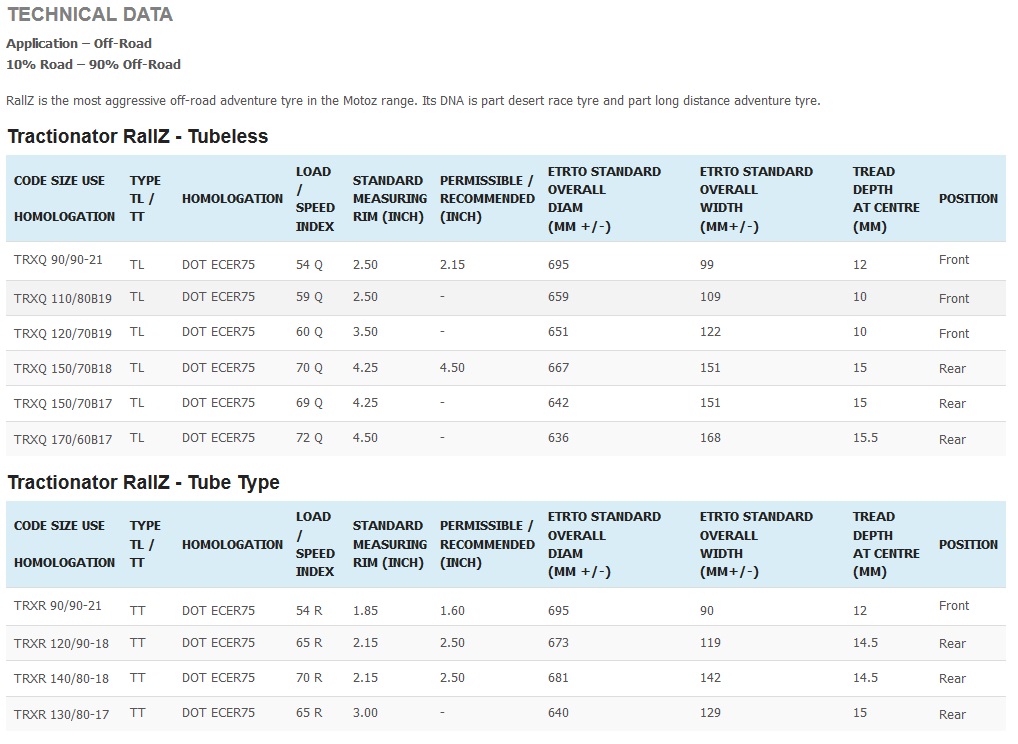Click the standard rim value 1.85
Screen dimensions: 1018x744
[366, 611]
